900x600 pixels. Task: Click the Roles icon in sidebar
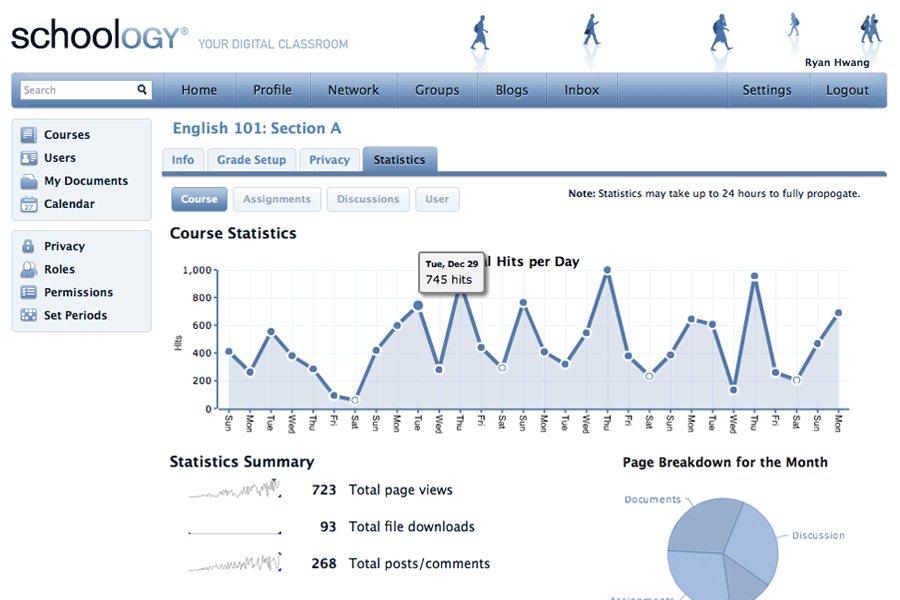28,269
